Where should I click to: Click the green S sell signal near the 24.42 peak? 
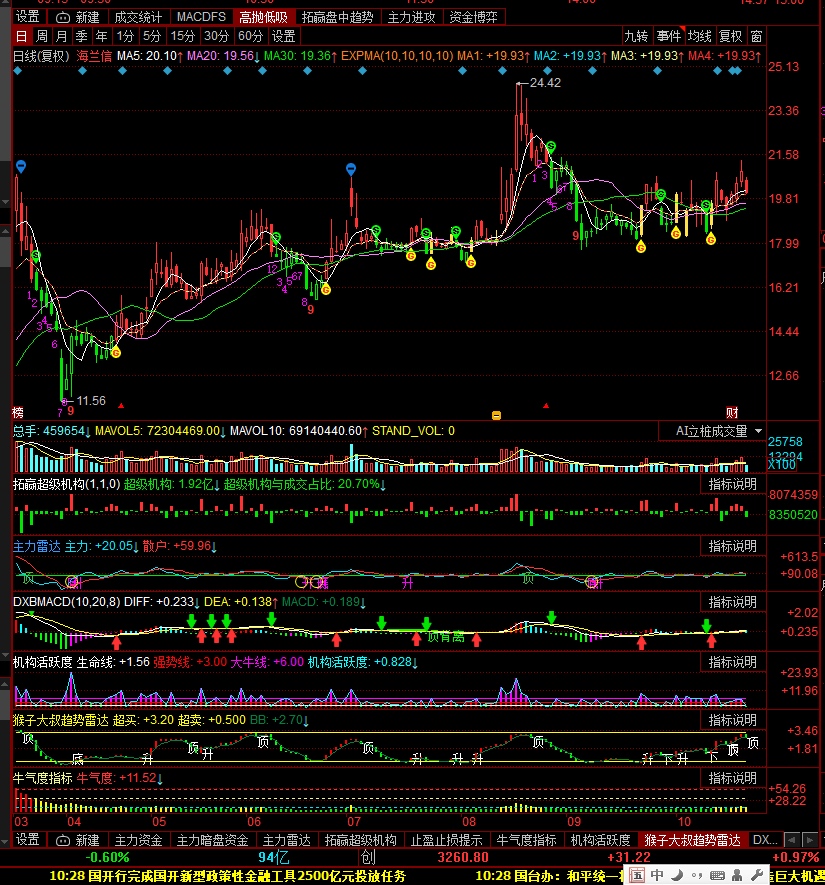pos(551,147)
